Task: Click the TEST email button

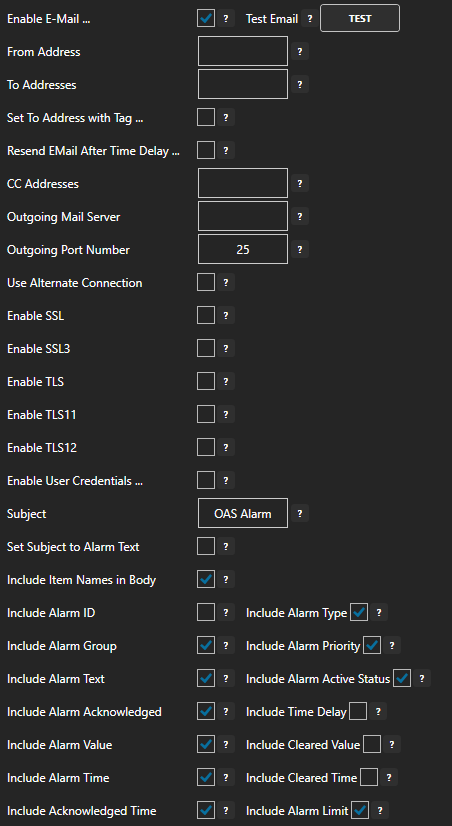Action: [360, 18]
